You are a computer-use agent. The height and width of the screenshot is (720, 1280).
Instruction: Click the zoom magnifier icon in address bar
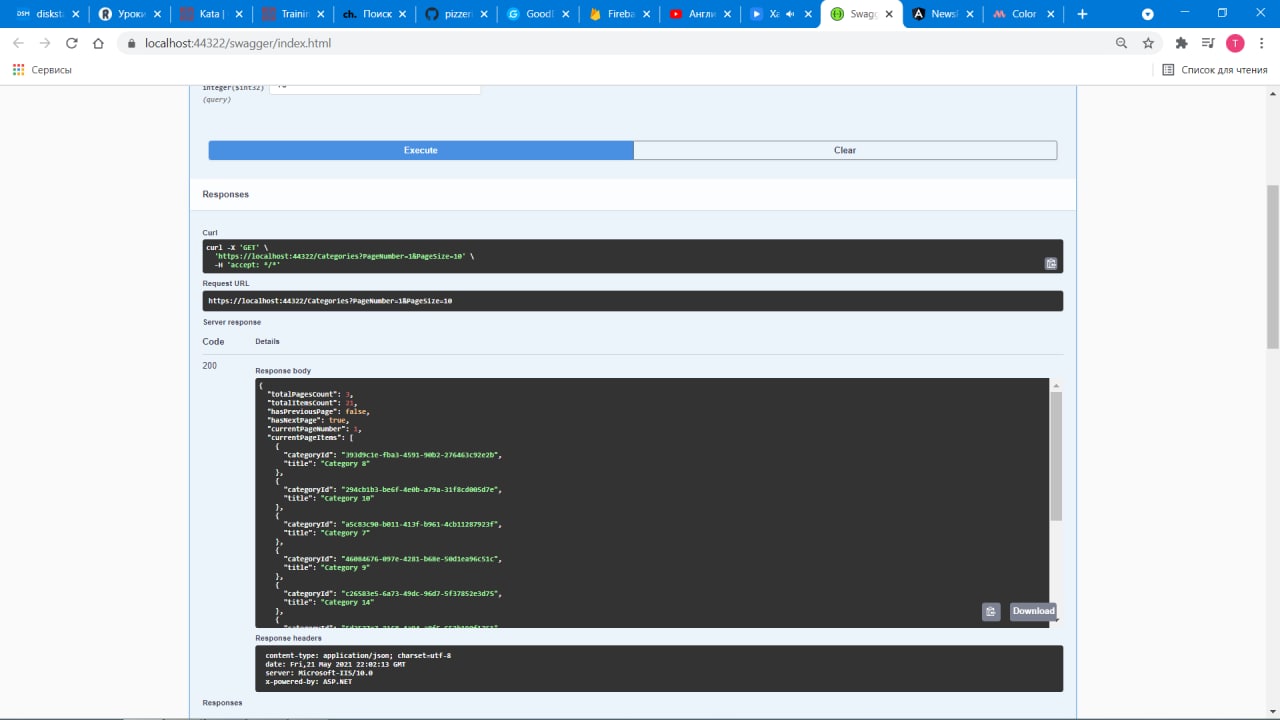click(1122, 43)
